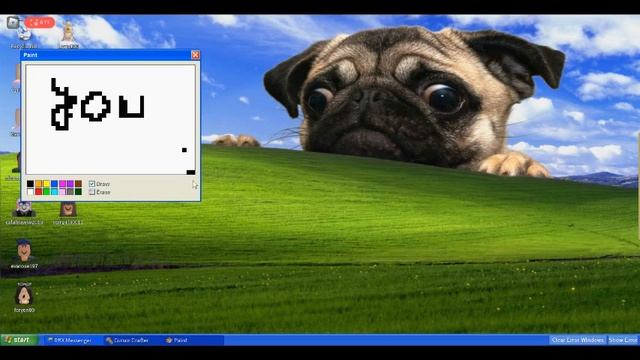Close the Paint window
Image resolution: width=640 pixels, height=360 pixels.
click(x=196, y=55)
